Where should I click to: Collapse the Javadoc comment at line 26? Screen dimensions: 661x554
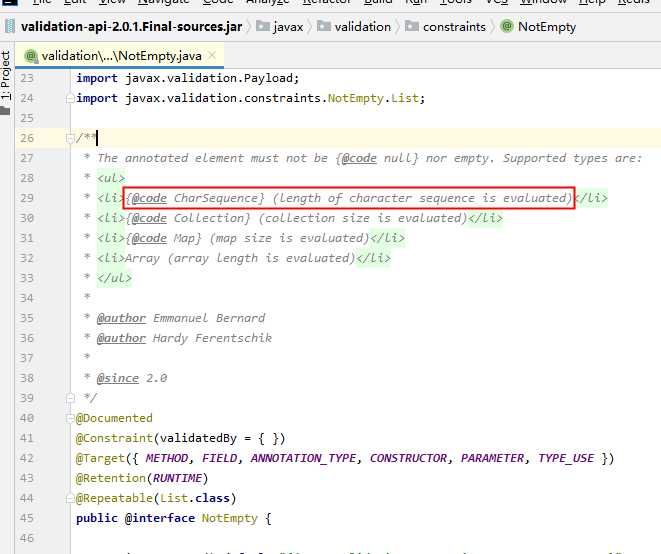click(x=70, y=138)
